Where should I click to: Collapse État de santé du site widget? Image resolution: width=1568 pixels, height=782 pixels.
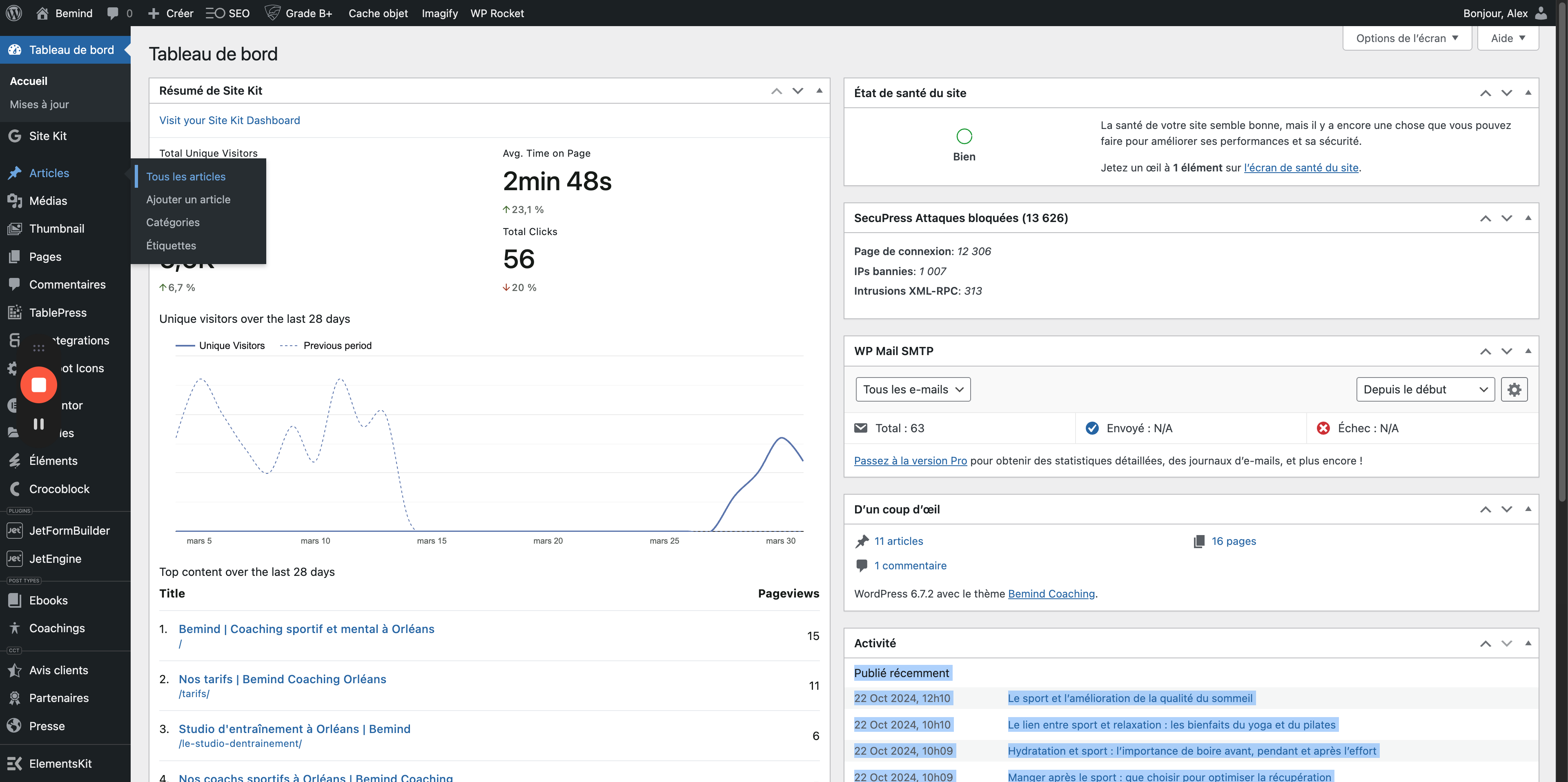pyautogui.click(x=1528, y=93)
